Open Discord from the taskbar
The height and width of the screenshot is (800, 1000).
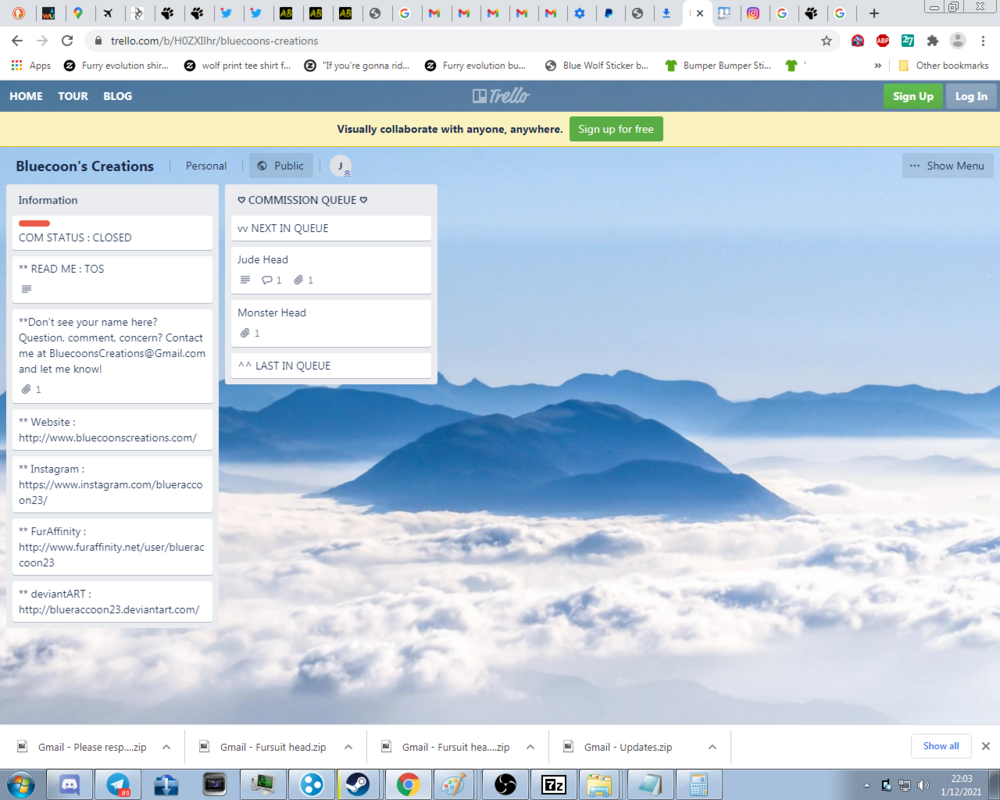(x=70, y=784)
